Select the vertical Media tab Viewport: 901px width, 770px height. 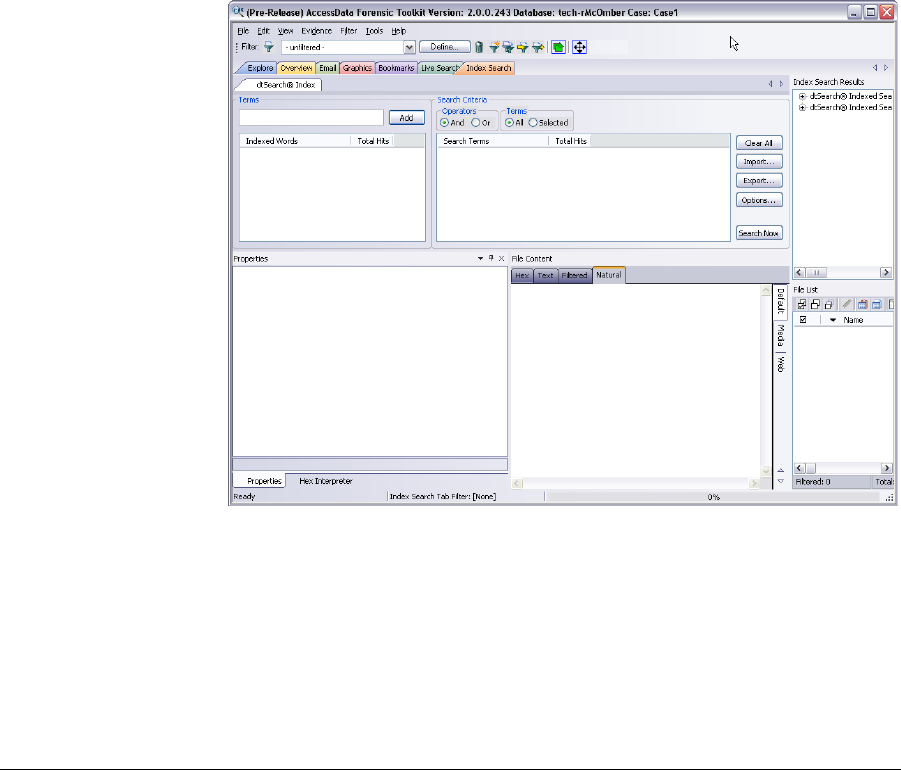780,336
